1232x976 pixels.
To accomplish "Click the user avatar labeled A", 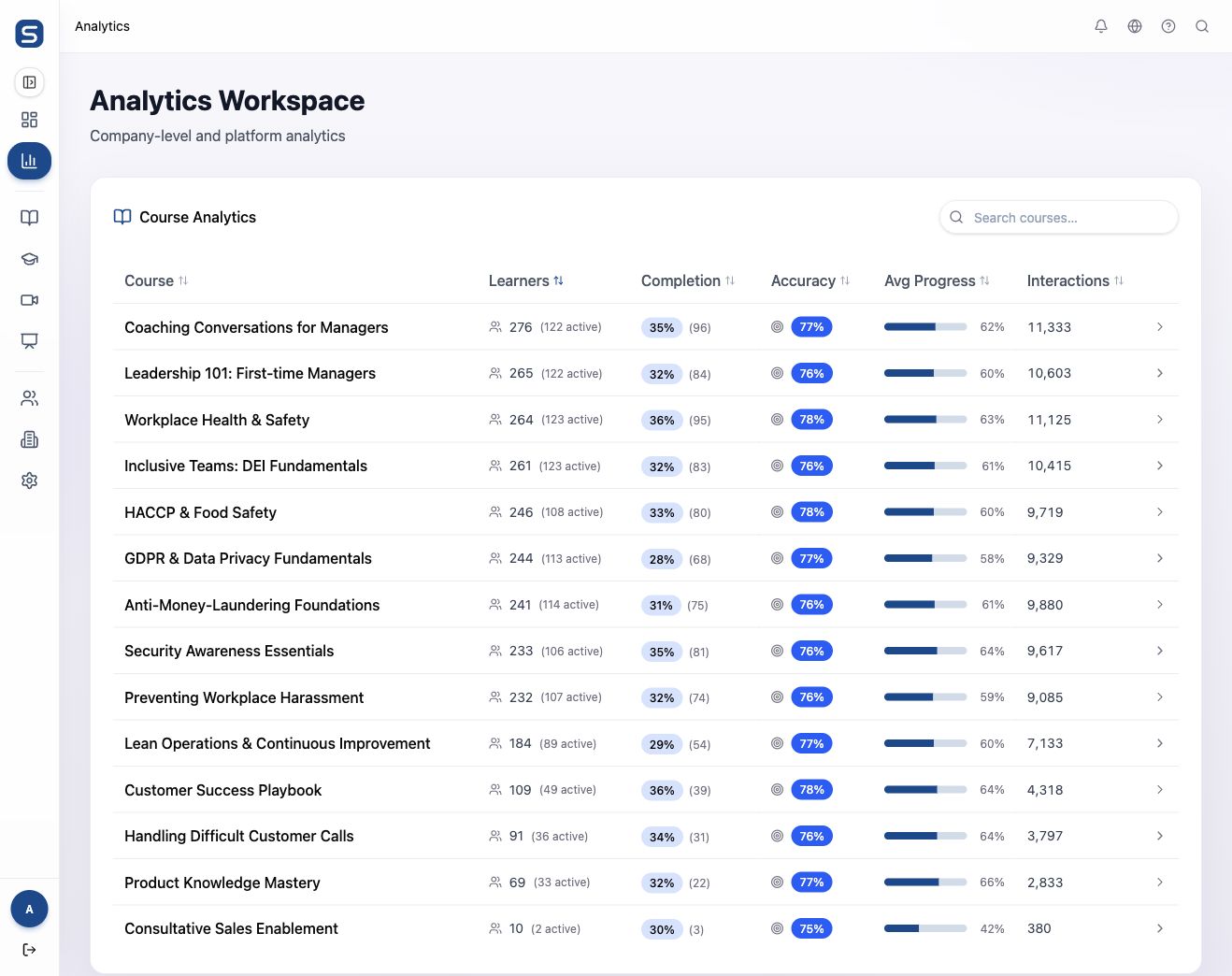I will 29,909.
